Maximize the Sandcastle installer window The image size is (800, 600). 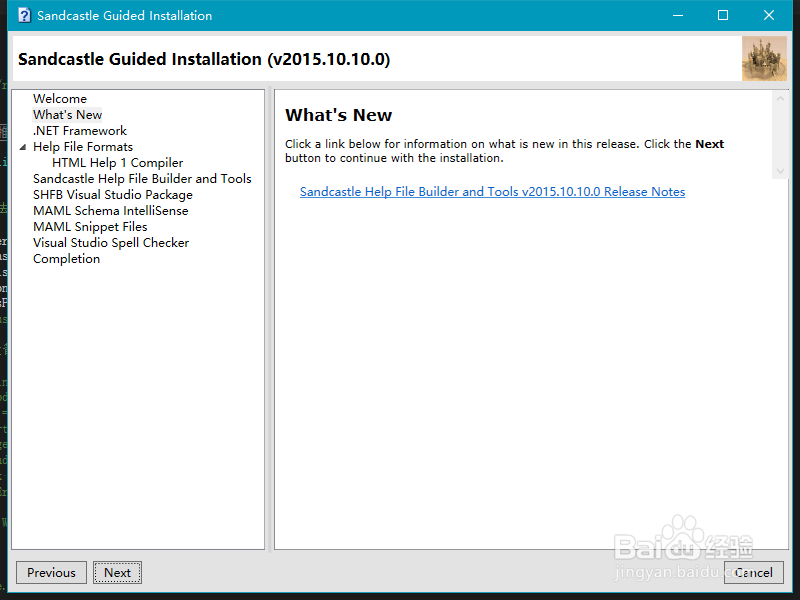(723, 15)
